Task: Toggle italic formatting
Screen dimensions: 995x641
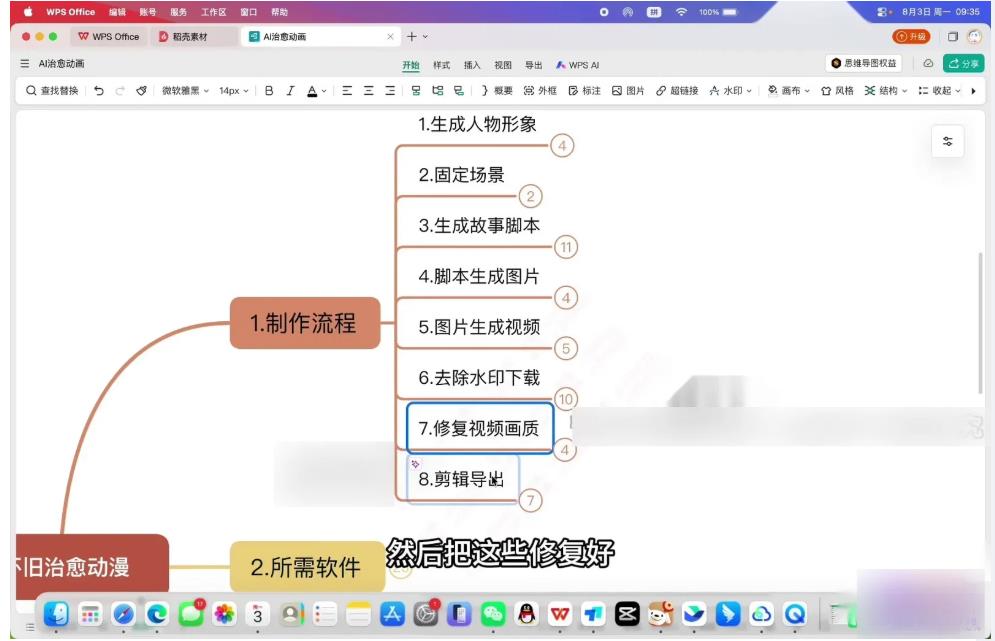Action: 290,91
